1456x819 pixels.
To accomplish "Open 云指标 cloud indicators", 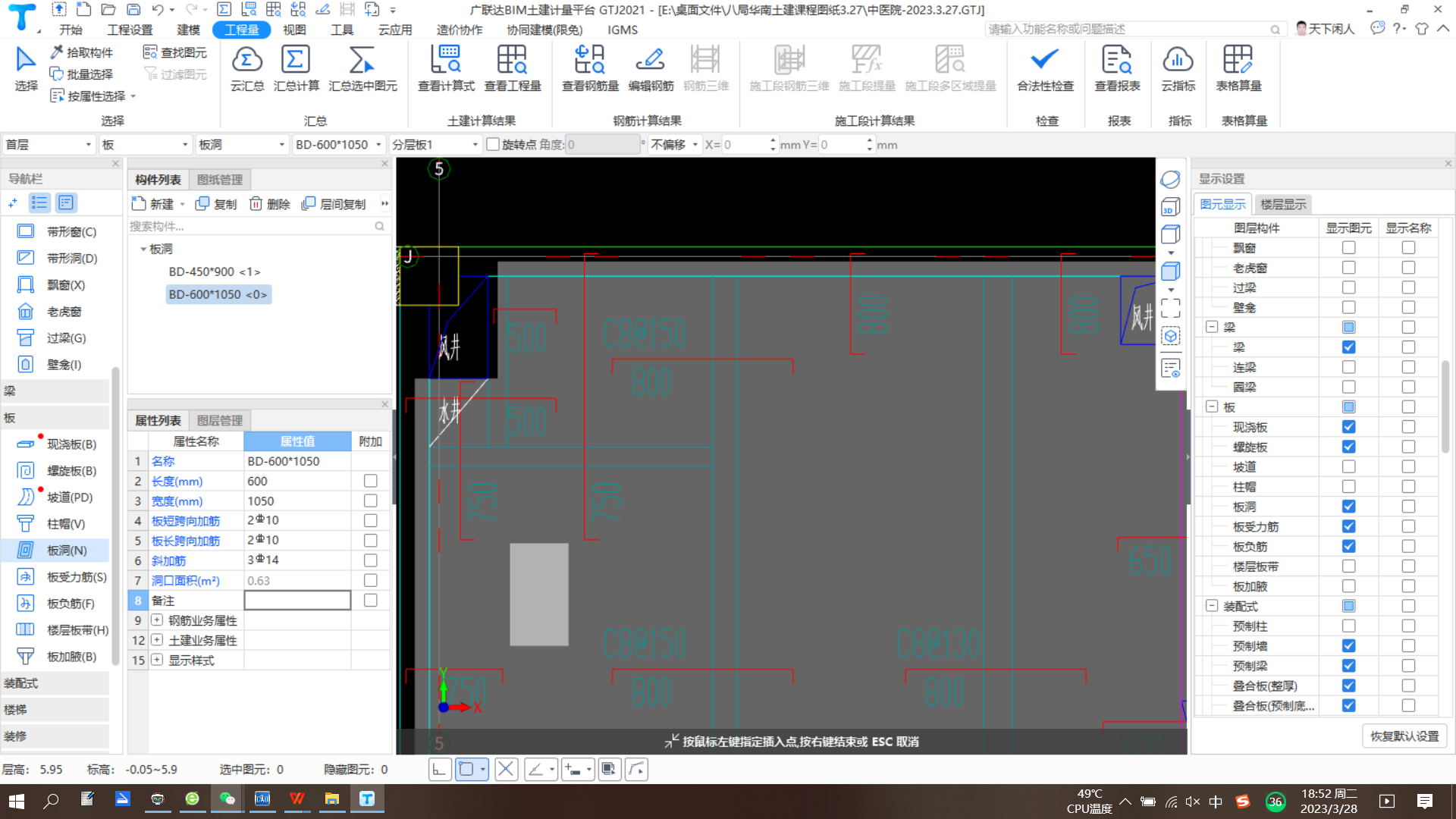I will click(1178, 68).
